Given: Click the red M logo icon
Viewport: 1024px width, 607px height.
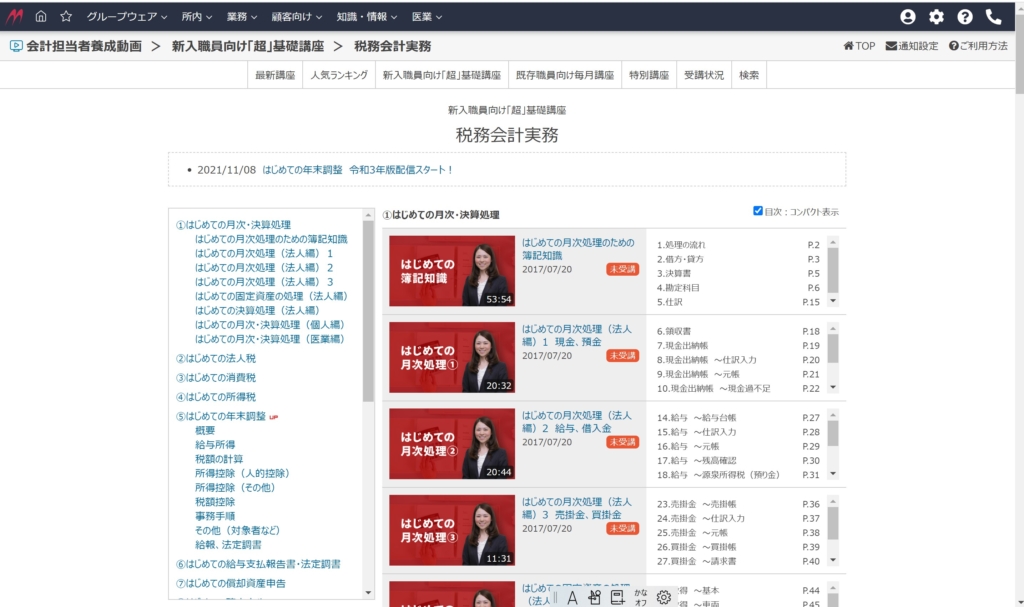Looking at the screenshot, I should 14,16.
